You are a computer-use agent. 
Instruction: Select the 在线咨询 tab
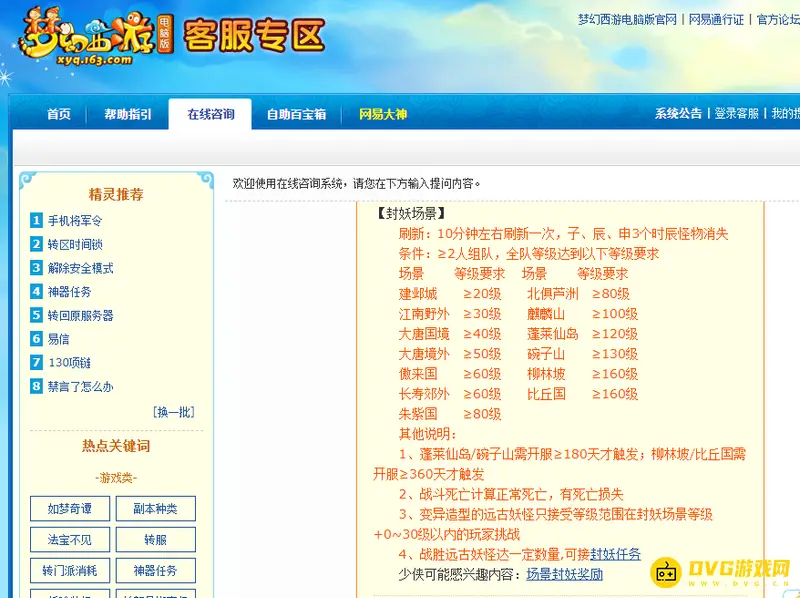[x=210, y=114]
